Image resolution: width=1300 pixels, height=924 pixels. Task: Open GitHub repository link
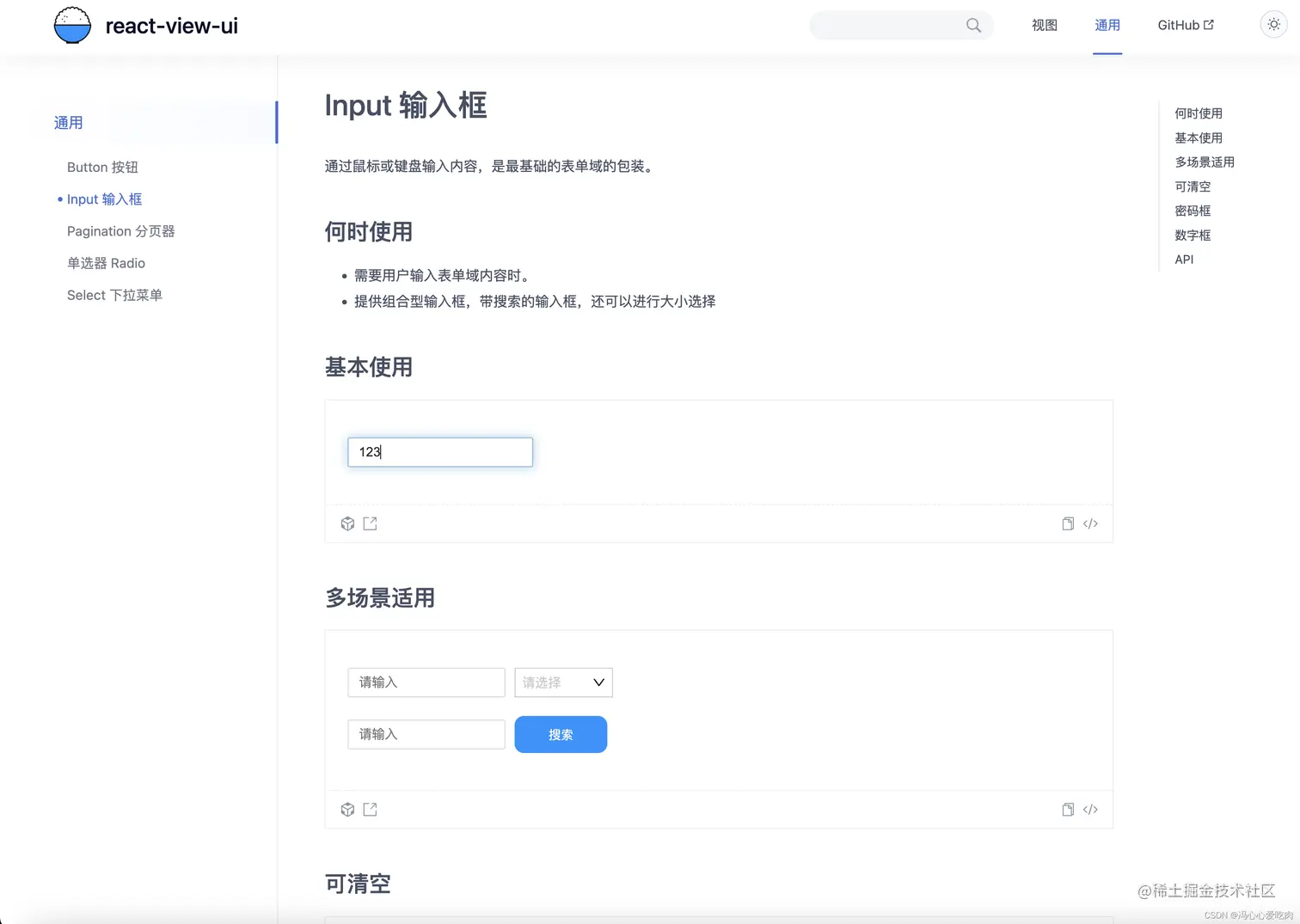[1186, 25]
